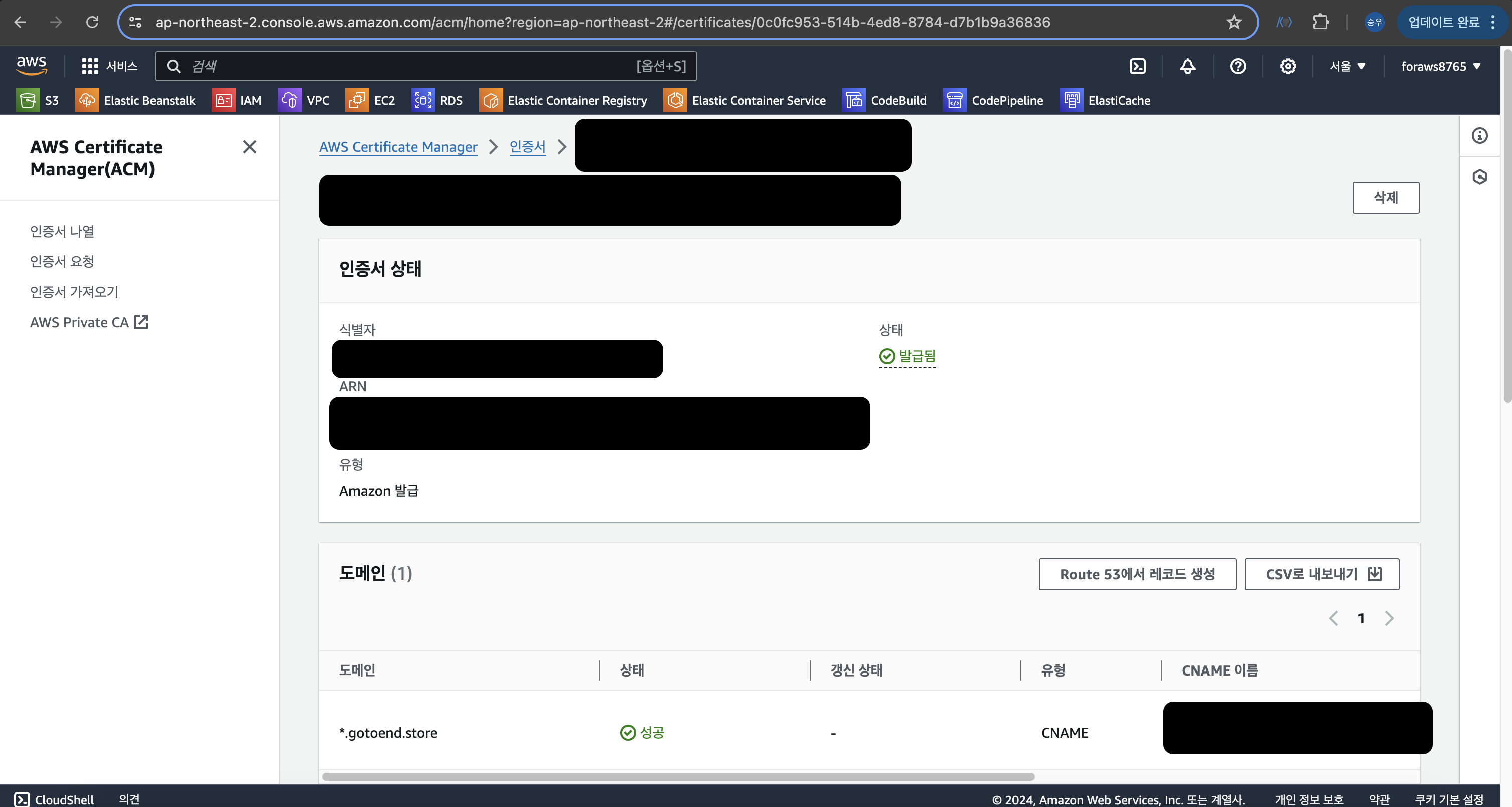The image size is (1512, 807).
Task: Open the AWS settings gear icon
Action: click(x=1288, y=66)
